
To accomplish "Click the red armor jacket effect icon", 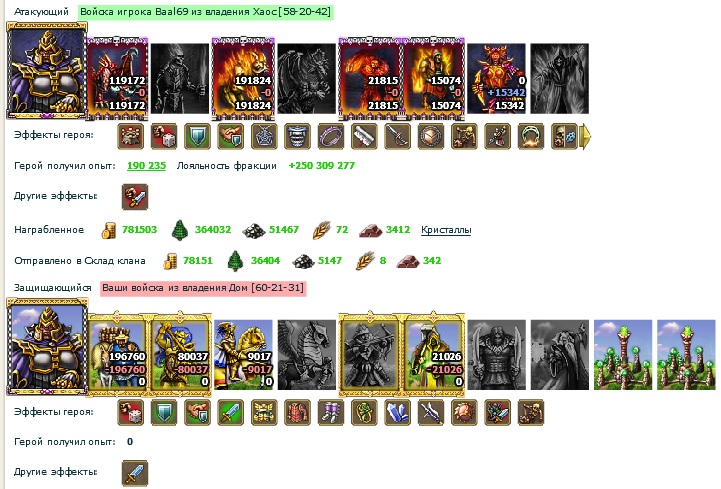I will tap(298, 412).
